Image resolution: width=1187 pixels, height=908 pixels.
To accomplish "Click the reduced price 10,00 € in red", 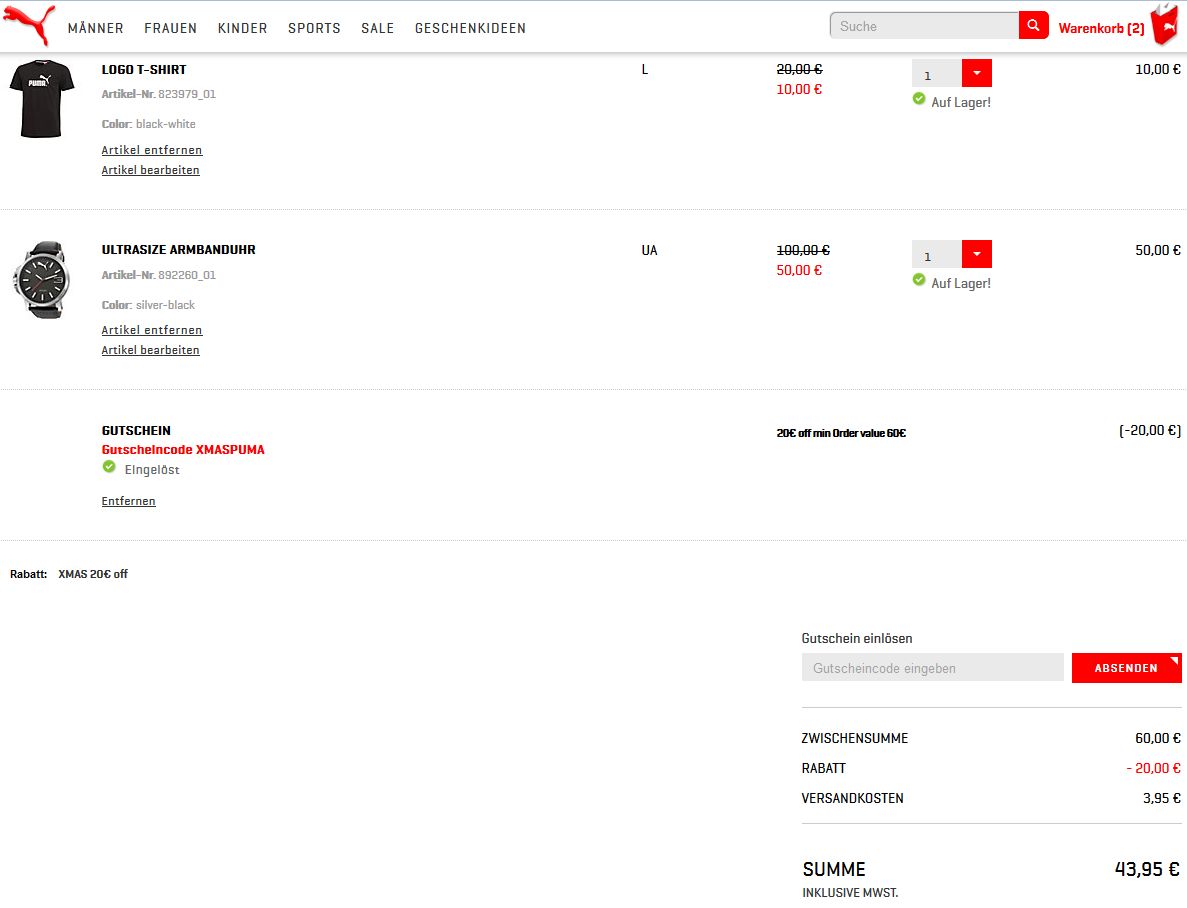I will (x=799, y=89).
